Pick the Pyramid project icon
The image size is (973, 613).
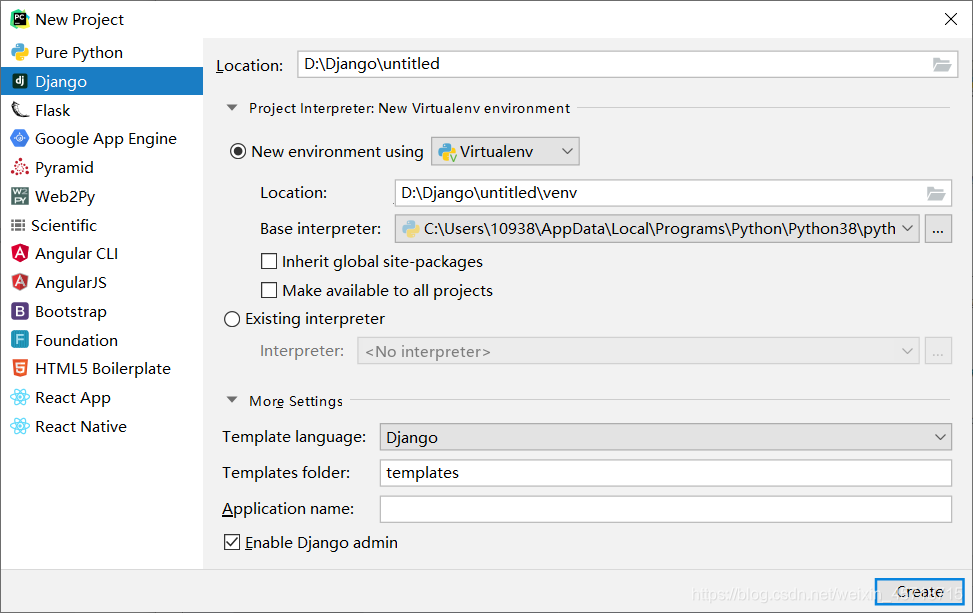(x=19, y=168)
